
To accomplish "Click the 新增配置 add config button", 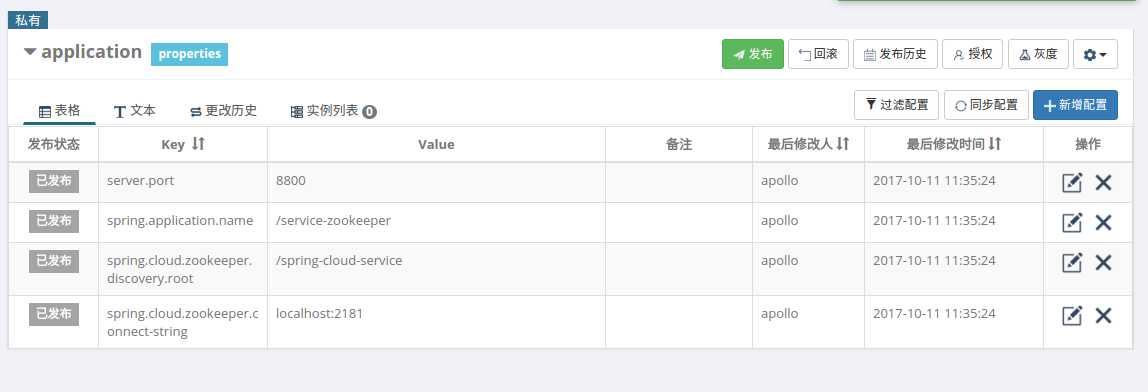I will (1075, 105).
